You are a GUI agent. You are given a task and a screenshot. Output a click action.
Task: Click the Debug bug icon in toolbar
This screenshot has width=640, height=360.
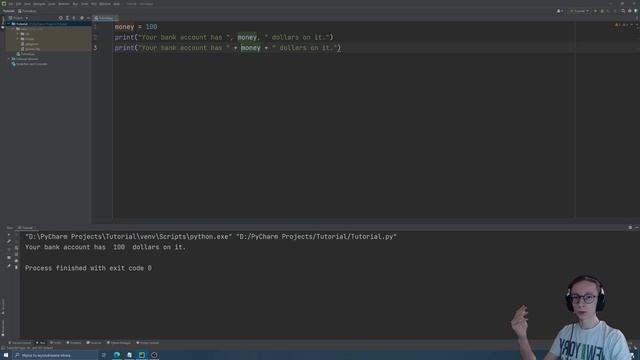(602, 11)
